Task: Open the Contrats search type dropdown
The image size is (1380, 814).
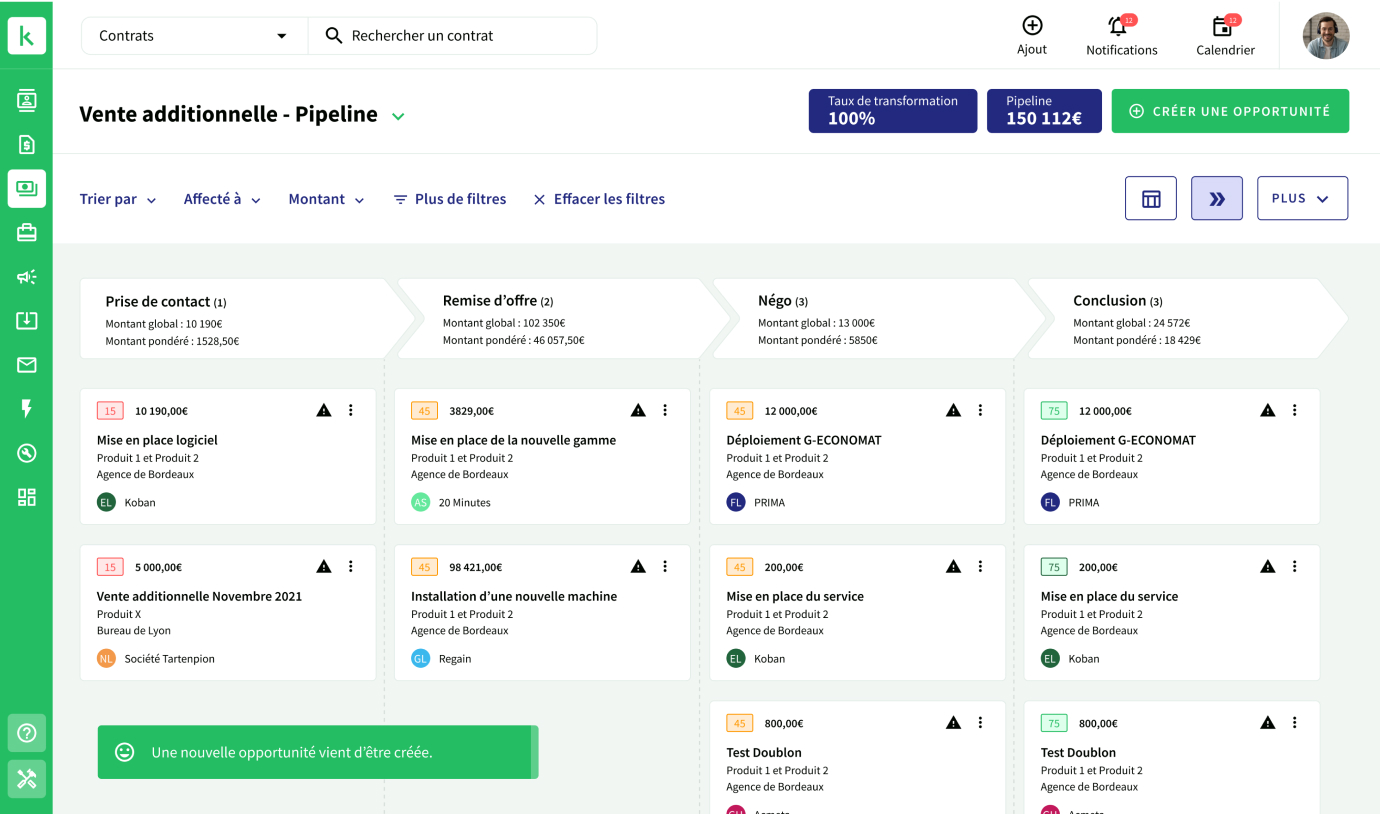Action: [193, 36]
